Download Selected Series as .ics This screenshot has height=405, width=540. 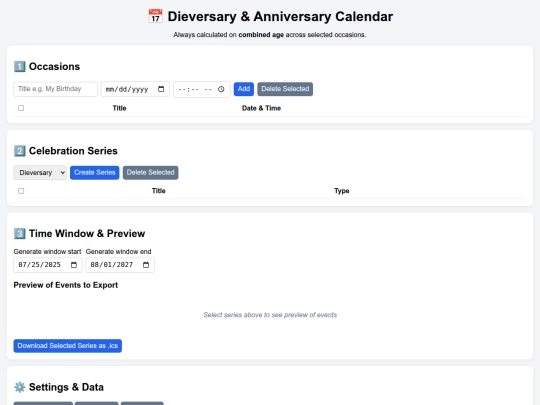click(x=68, y=346)
